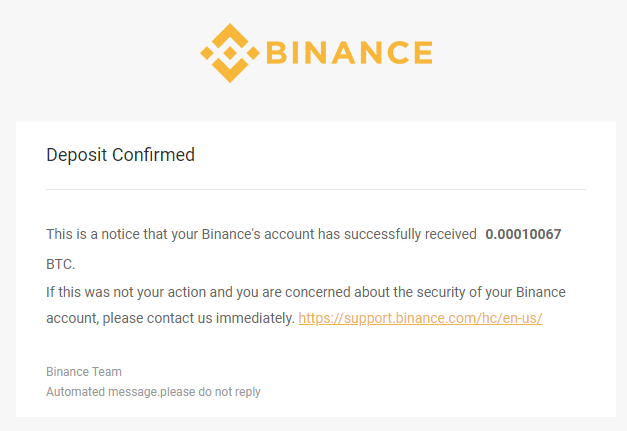The height and width of the screenshot is (431, 627).
Task: Click the letter B in BINANCE wordmark
Action: click(x=276, y=53)
